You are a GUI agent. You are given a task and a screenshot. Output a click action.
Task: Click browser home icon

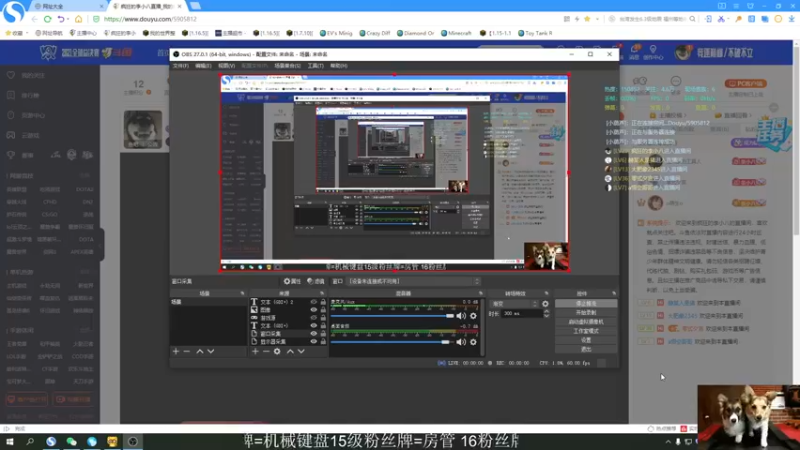[x=79, y=19]
